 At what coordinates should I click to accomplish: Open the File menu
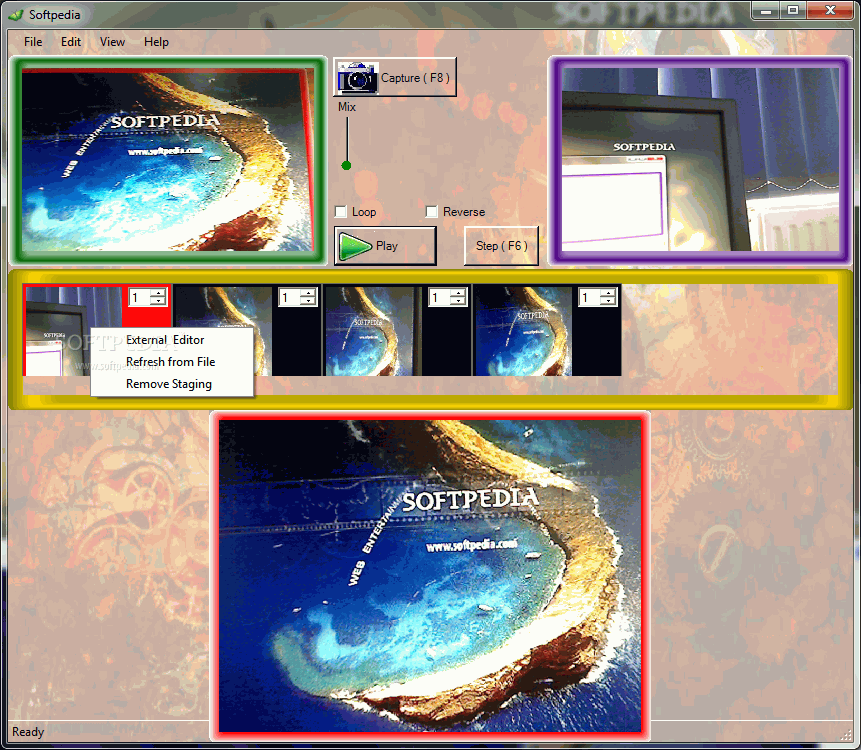[x=33, y=42]
